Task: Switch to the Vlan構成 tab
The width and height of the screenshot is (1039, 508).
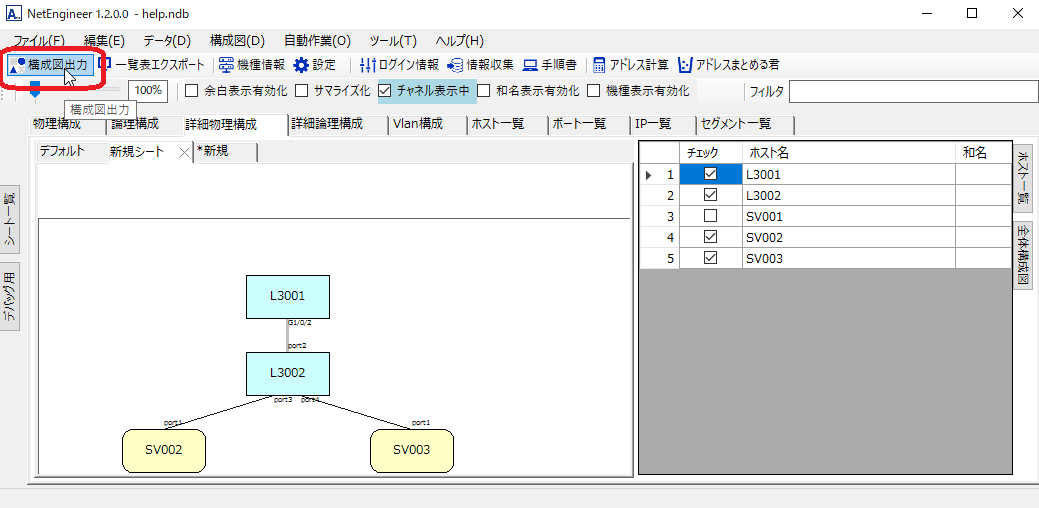Action: coord(425,124)
